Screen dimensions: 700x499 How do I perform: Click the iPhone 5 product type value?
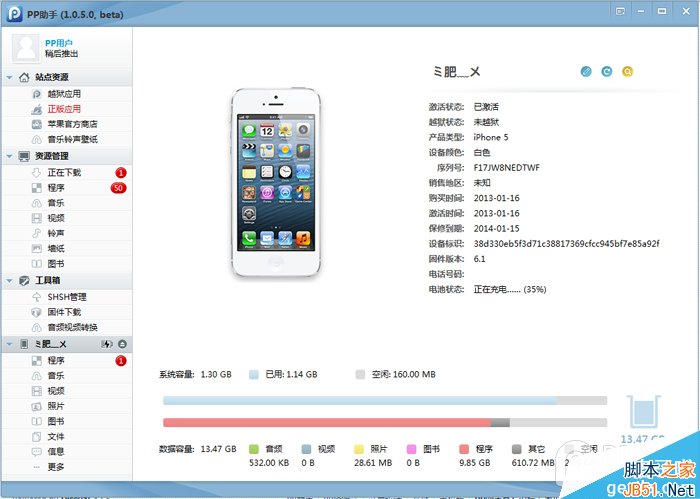tap(491, 137)
